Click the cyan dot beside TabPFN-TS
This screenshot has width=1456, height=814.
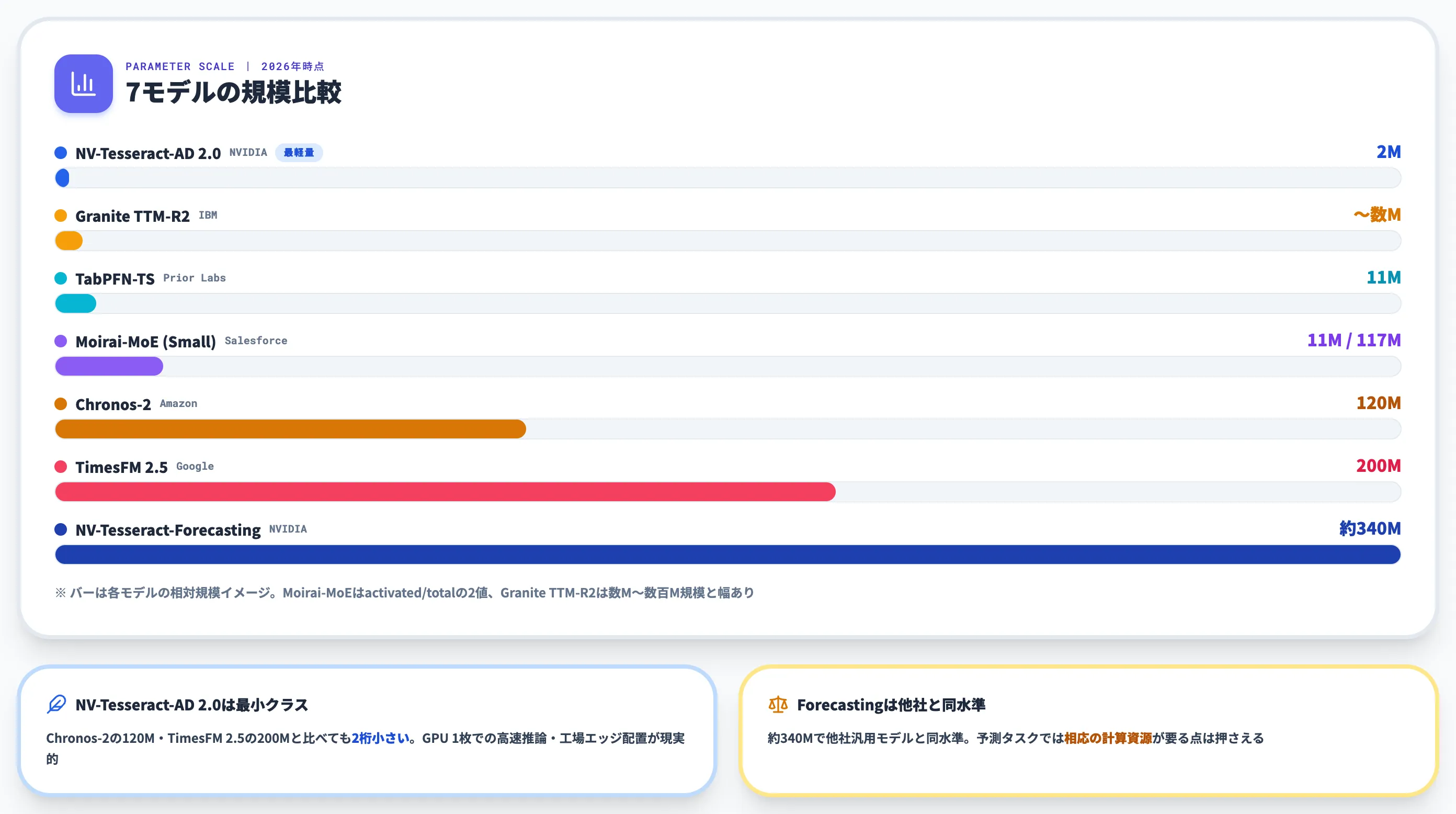61,278
